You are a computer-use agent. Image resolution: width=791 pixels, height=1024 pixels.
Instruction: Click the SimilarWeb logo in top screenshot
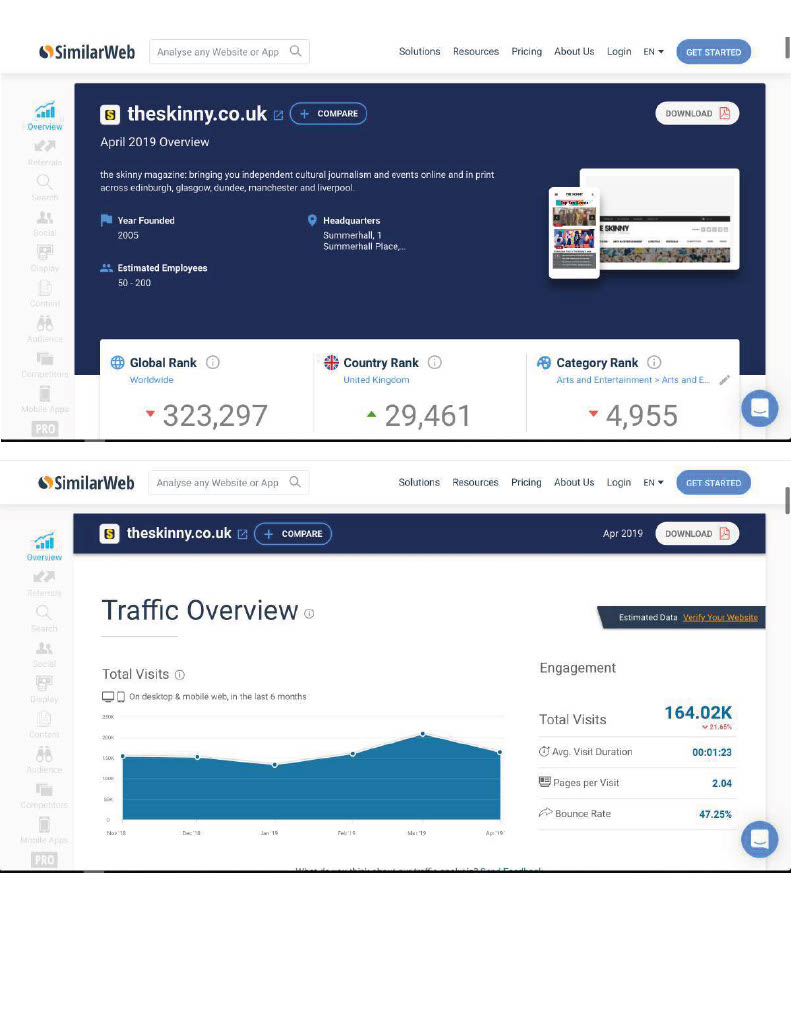coord(87,52)
